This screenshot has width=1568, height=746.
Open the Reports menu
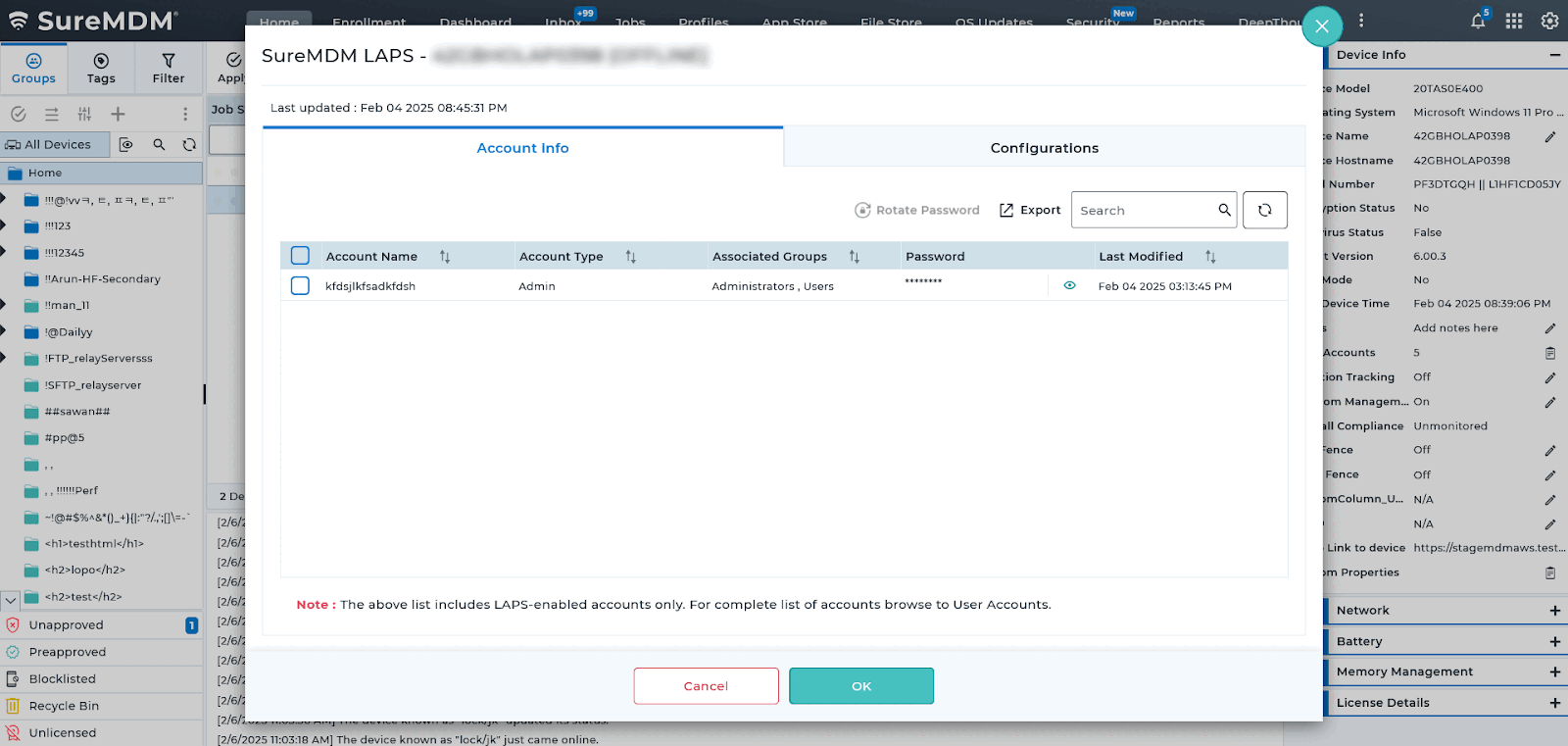pyautogui.click(x=1179, y=22)
